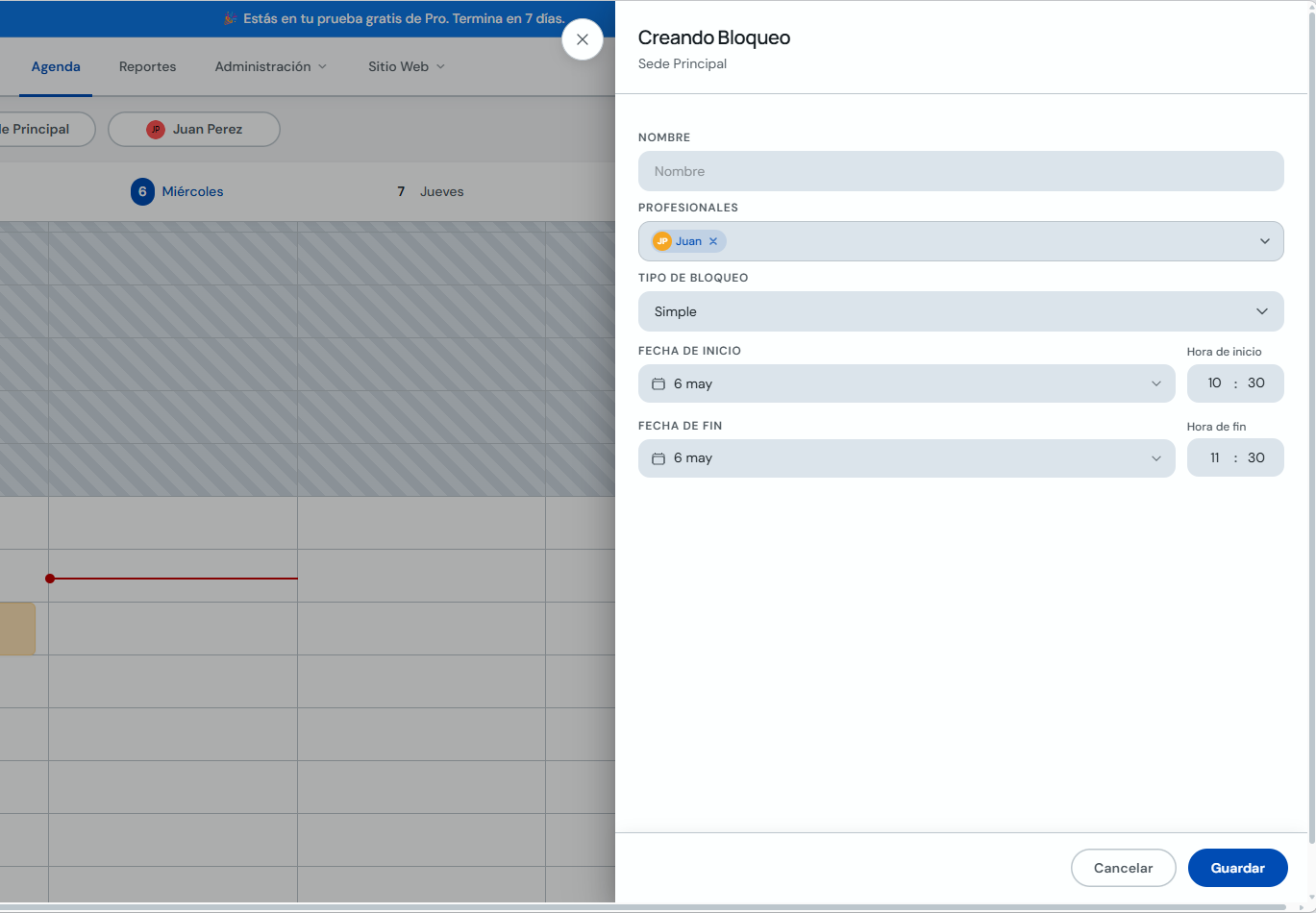Focus the Nombre input field
The width and height of the screenshot is (1316, 913).
coord(961,171)
